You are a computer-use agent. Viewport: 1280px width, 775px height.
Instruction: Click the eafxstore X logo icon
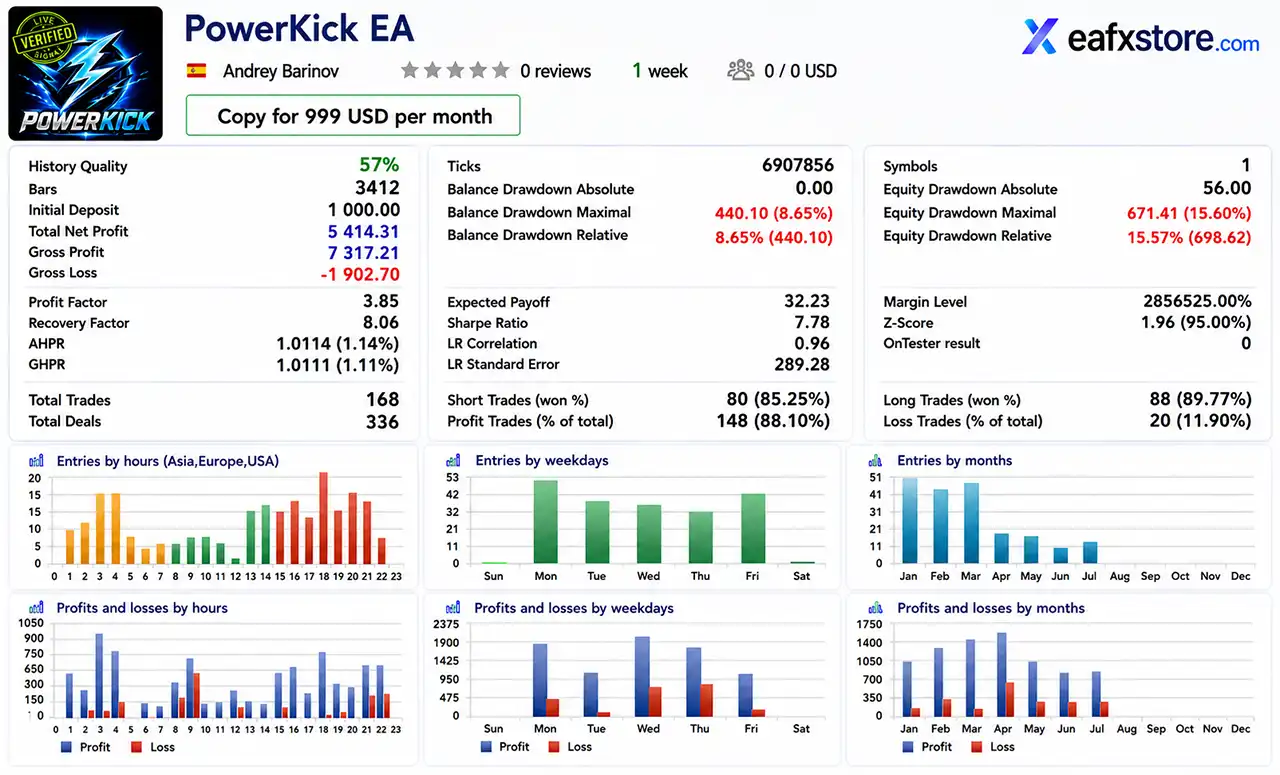(1040, 37)
